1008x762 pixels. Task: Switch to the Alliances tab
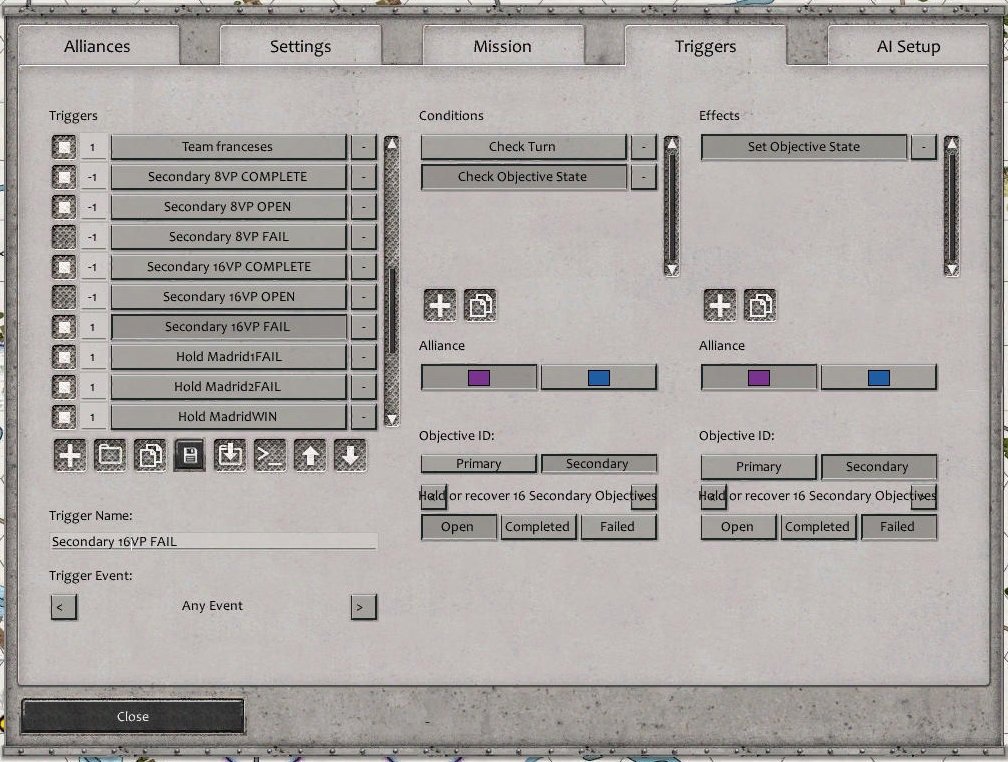pyautogui.click(x=97, y=46)
